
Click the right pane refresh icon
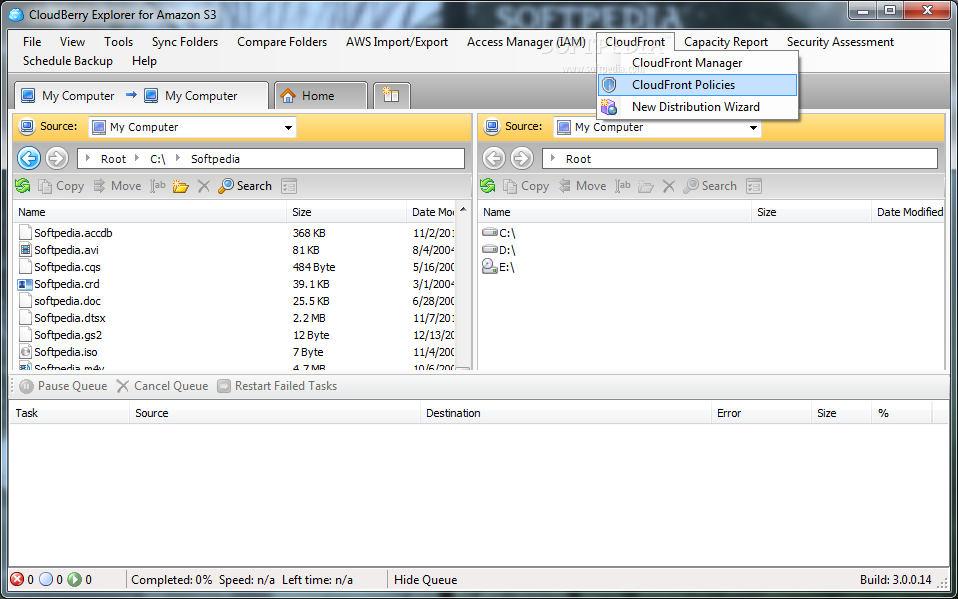tap(488, 186)
